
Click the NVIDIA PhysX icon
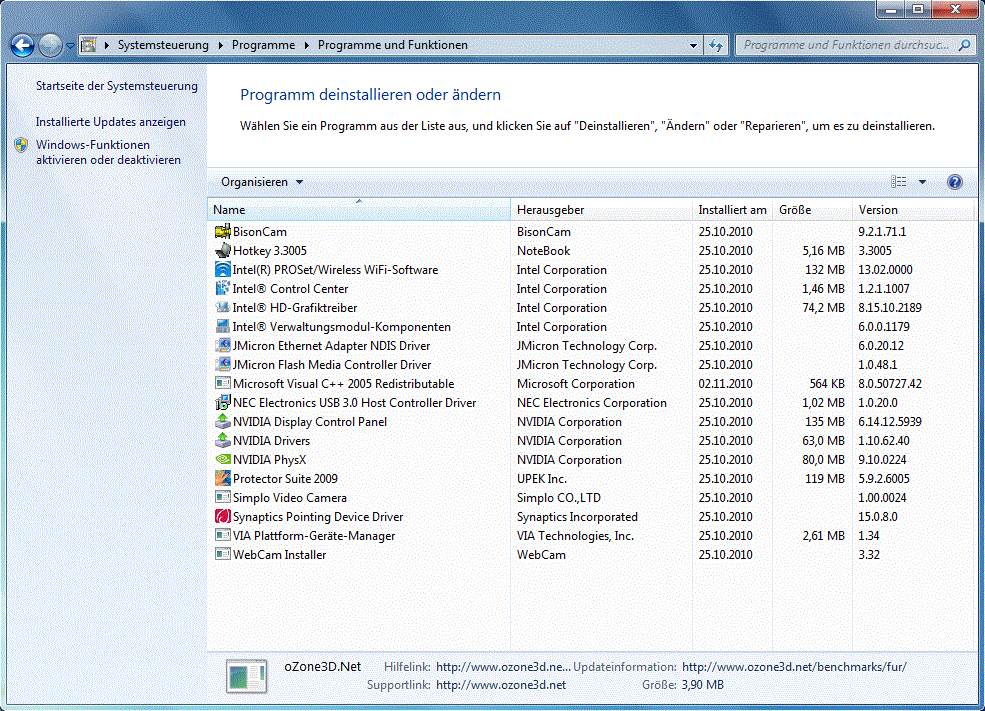point(222,460)
